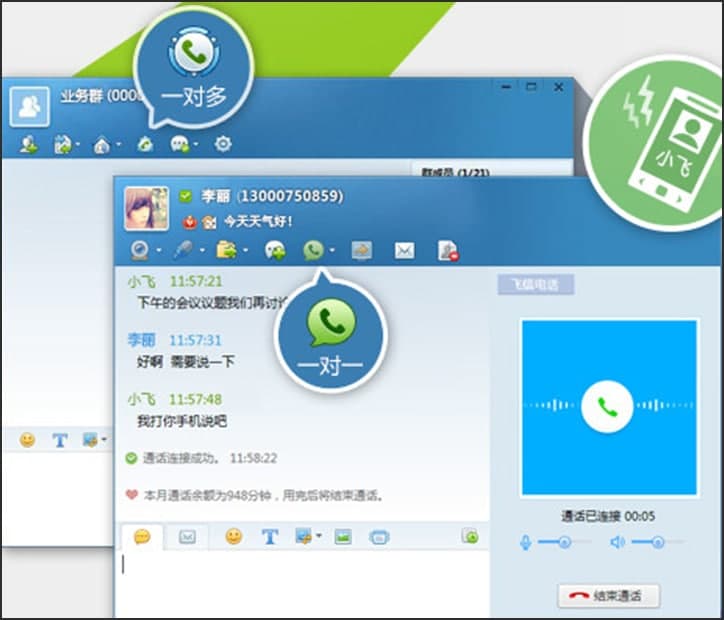Click the green status check icon beside 李丽
724x620 pixels.
pyautogui.click(x=186, y=197)
